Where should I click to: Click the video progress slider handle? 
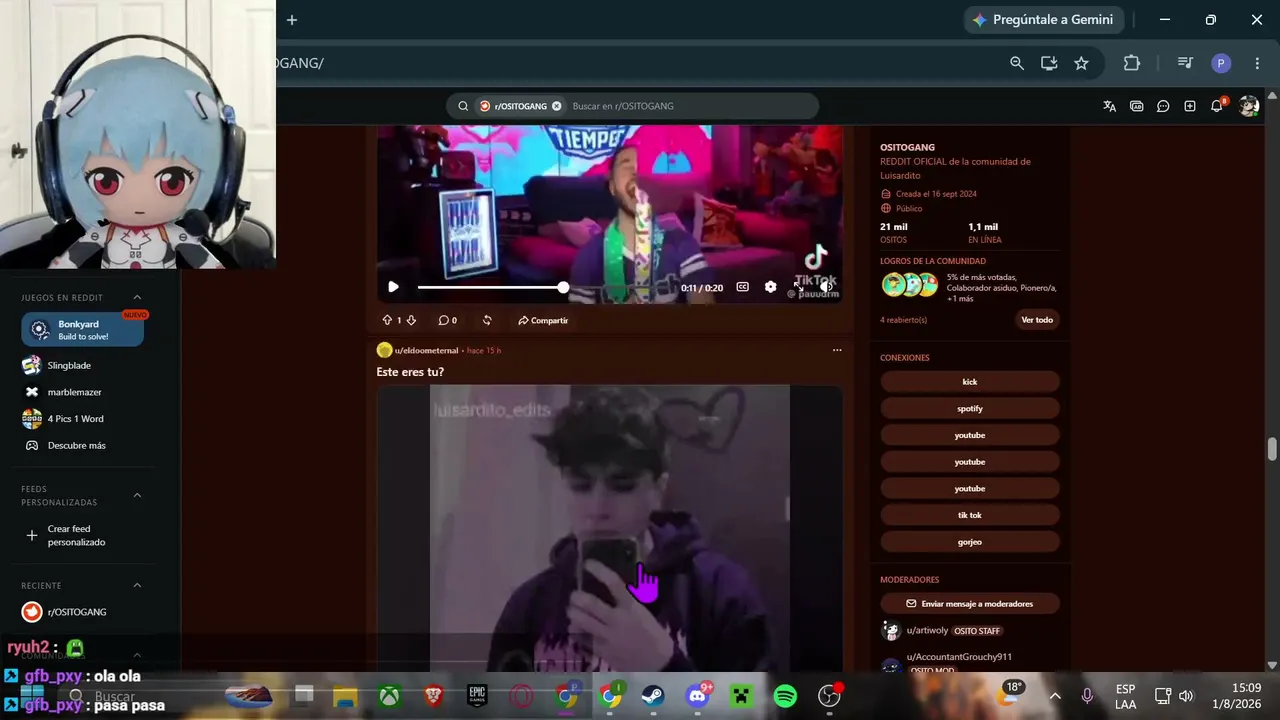[x=563, y=287]
